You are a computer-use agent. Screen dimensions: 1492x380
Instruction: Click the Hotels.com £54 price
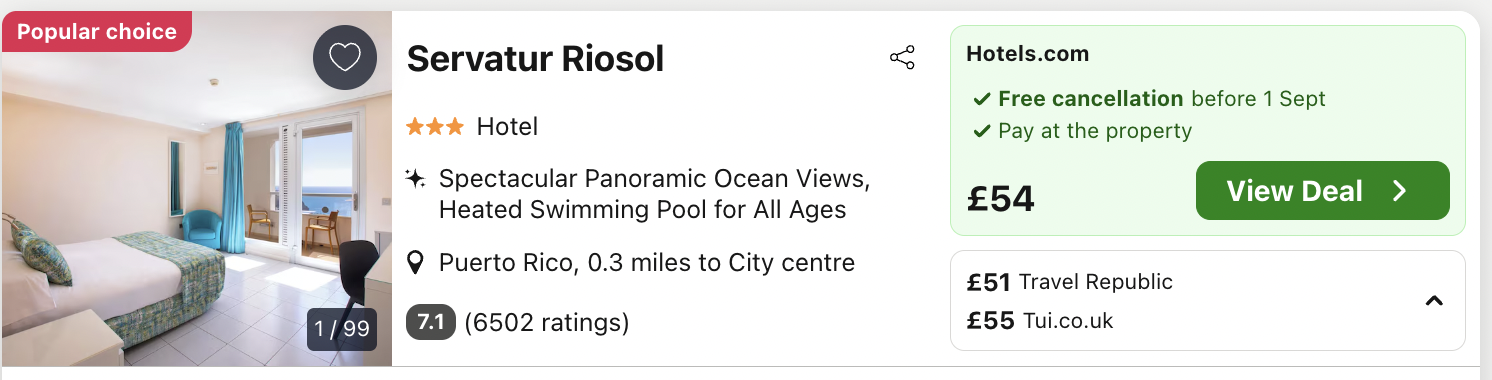(1001, 197)
